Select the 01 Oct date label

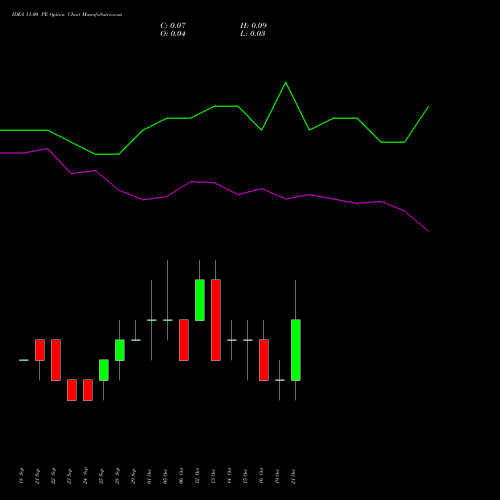point(150,476)
